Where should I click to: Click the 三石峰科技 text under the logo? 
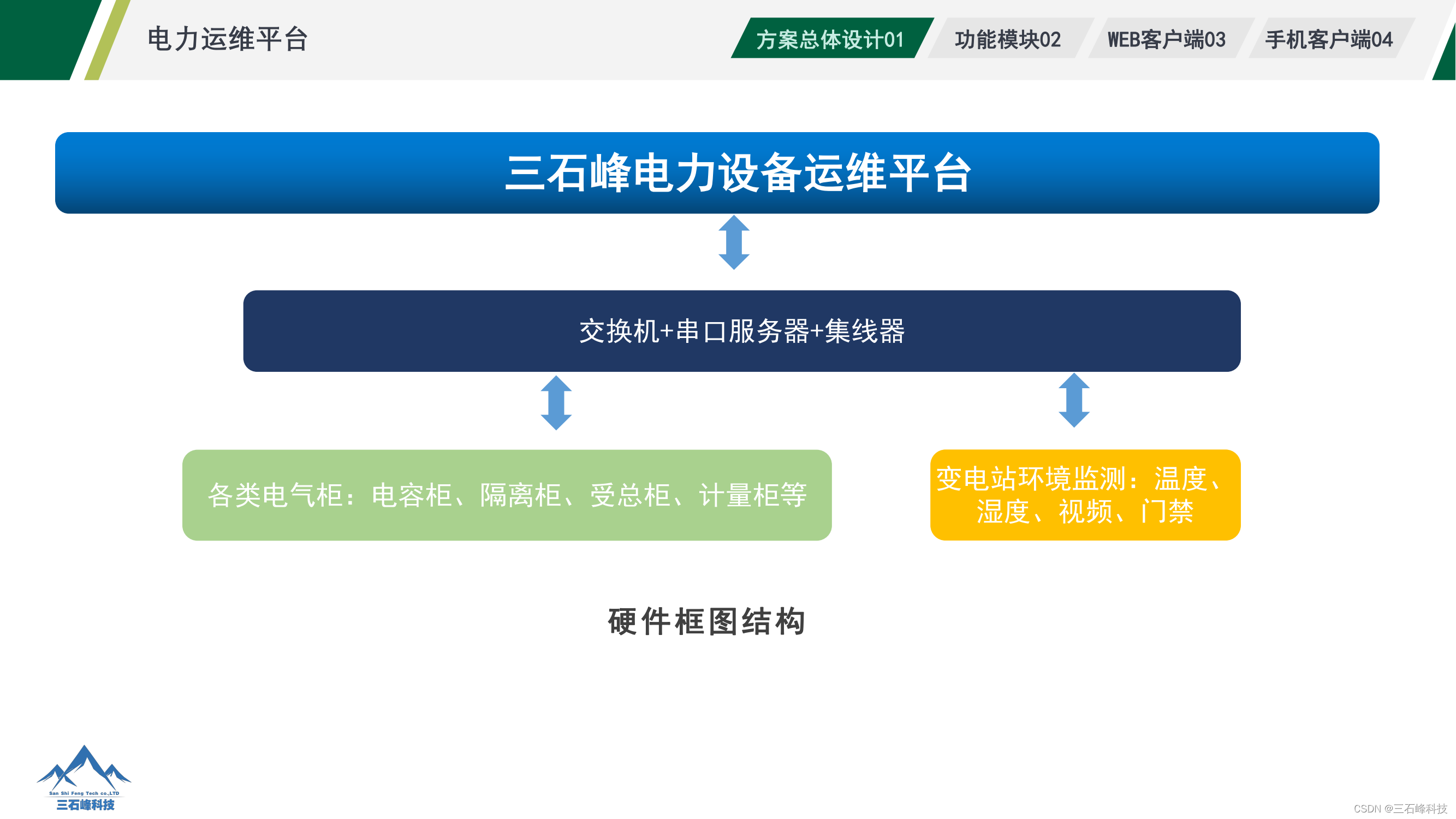point(85,805)
